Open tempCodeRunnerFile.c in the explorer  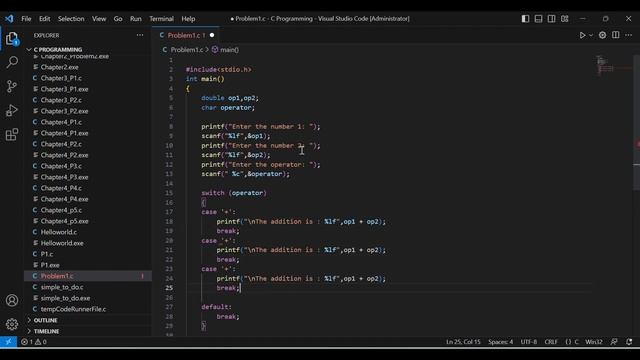(73, 309)
